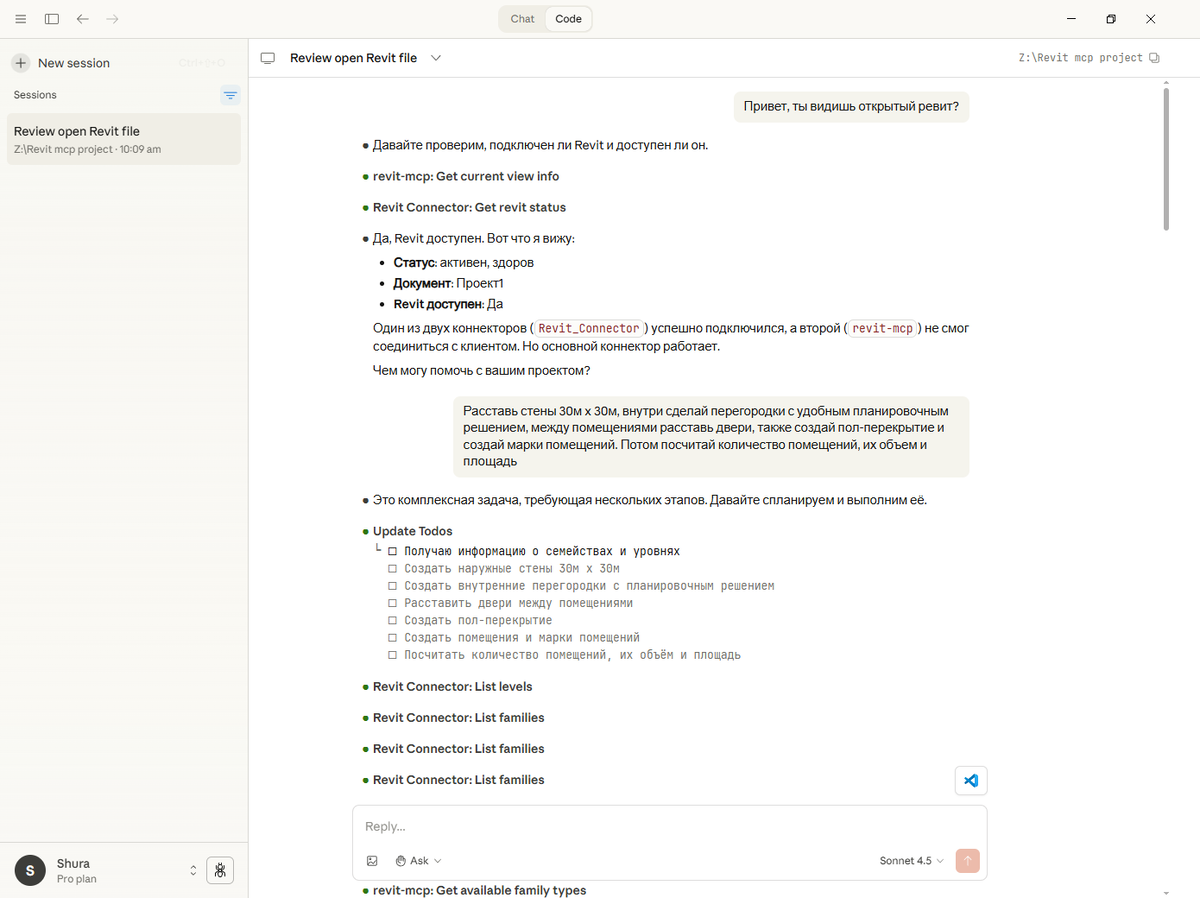Image resolution: width=1200 pixels, height=898 pixels.
Task: Click the bug icon near profile
Action: coord(220,870)
